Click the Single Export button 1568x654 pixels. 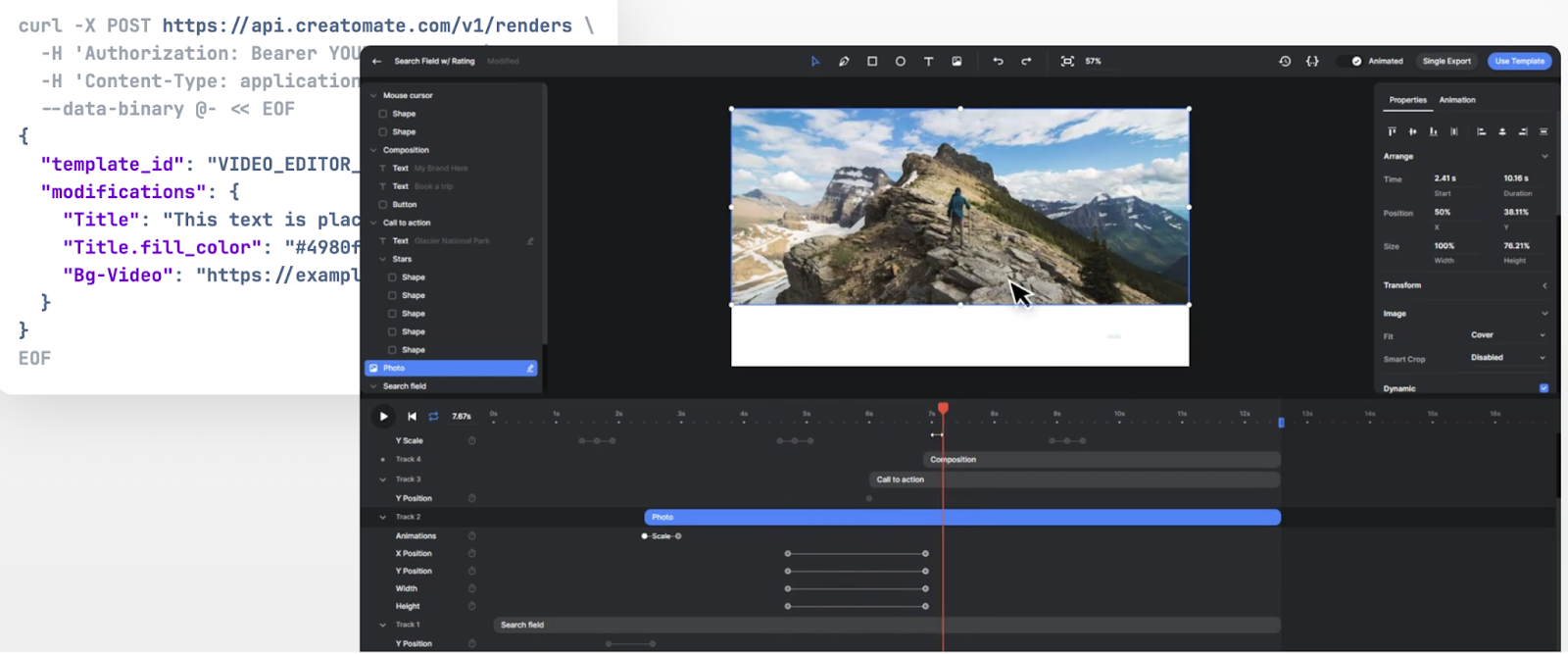tap(1446, 61)
